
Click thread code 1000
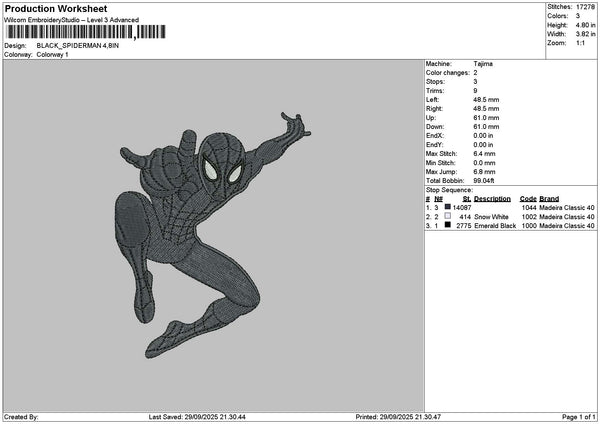coord(529,226)
